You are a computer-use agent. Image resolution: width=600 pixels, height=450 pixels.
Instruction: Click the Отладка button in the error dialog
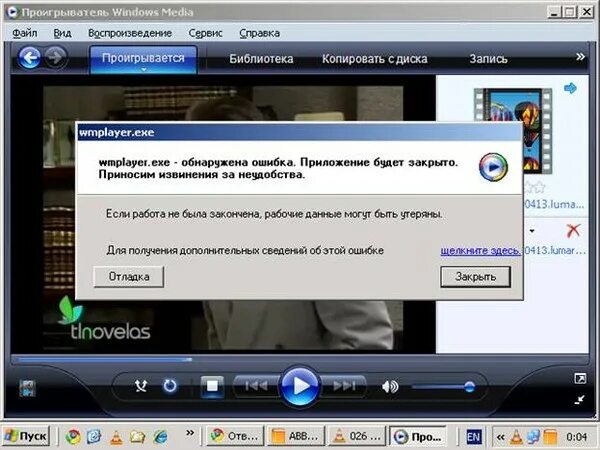pyautogui.click(x=129, y=277)
